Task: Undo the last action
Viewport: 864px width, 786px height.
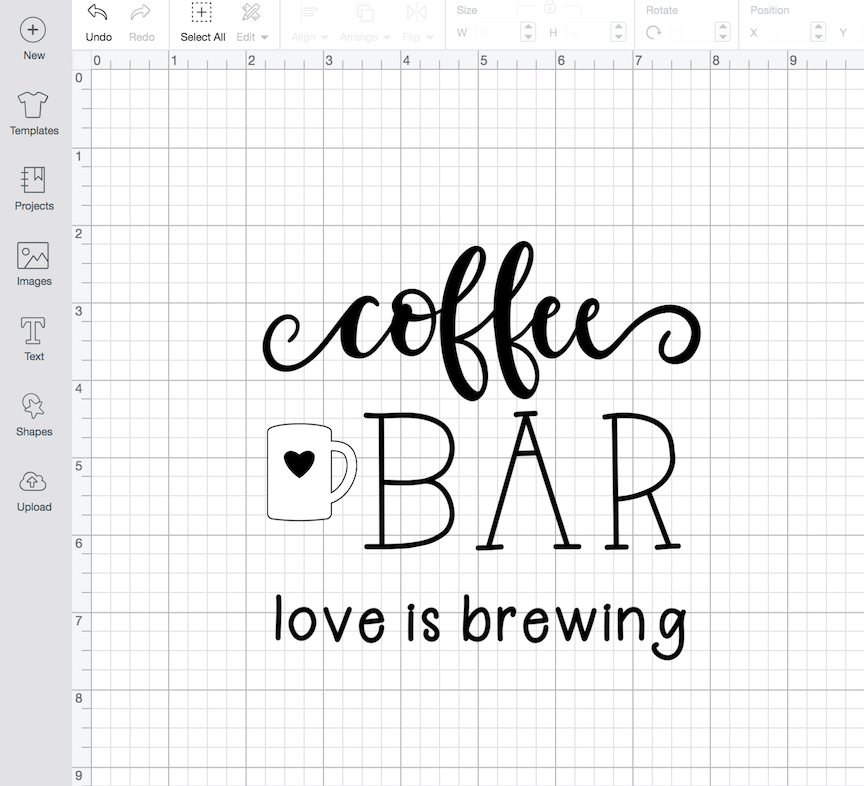Action: click(97, 22)
